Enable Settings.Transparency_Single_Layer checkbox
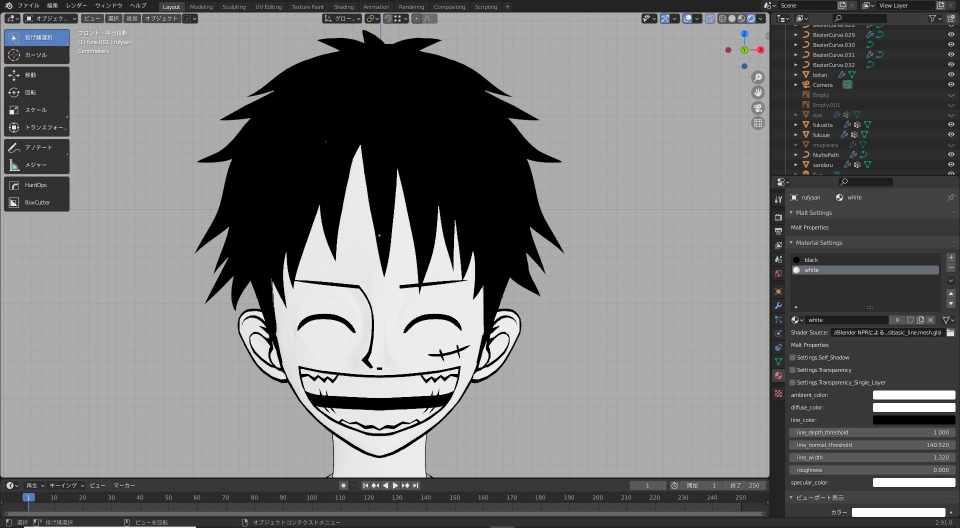 (x=793, y=382)
